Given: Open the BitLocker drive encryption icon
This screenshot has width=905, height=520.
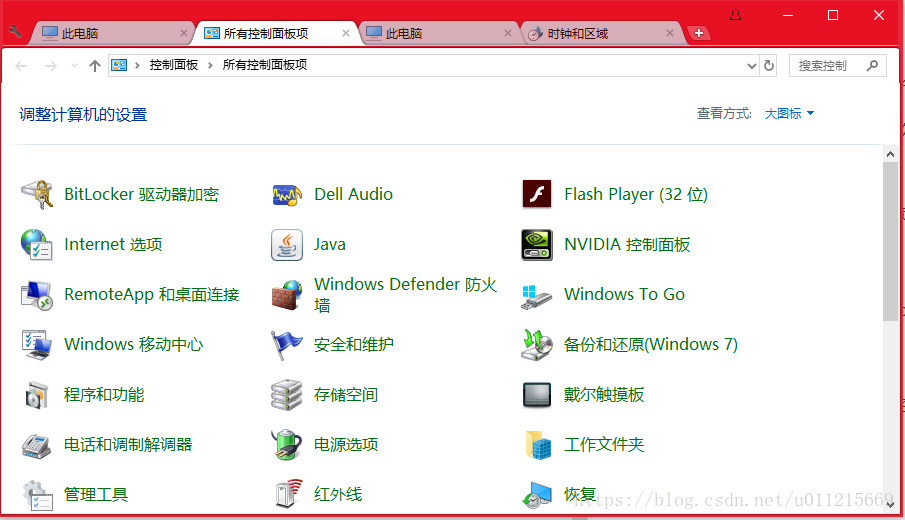Looking at the screenshot, I should 37,194.
